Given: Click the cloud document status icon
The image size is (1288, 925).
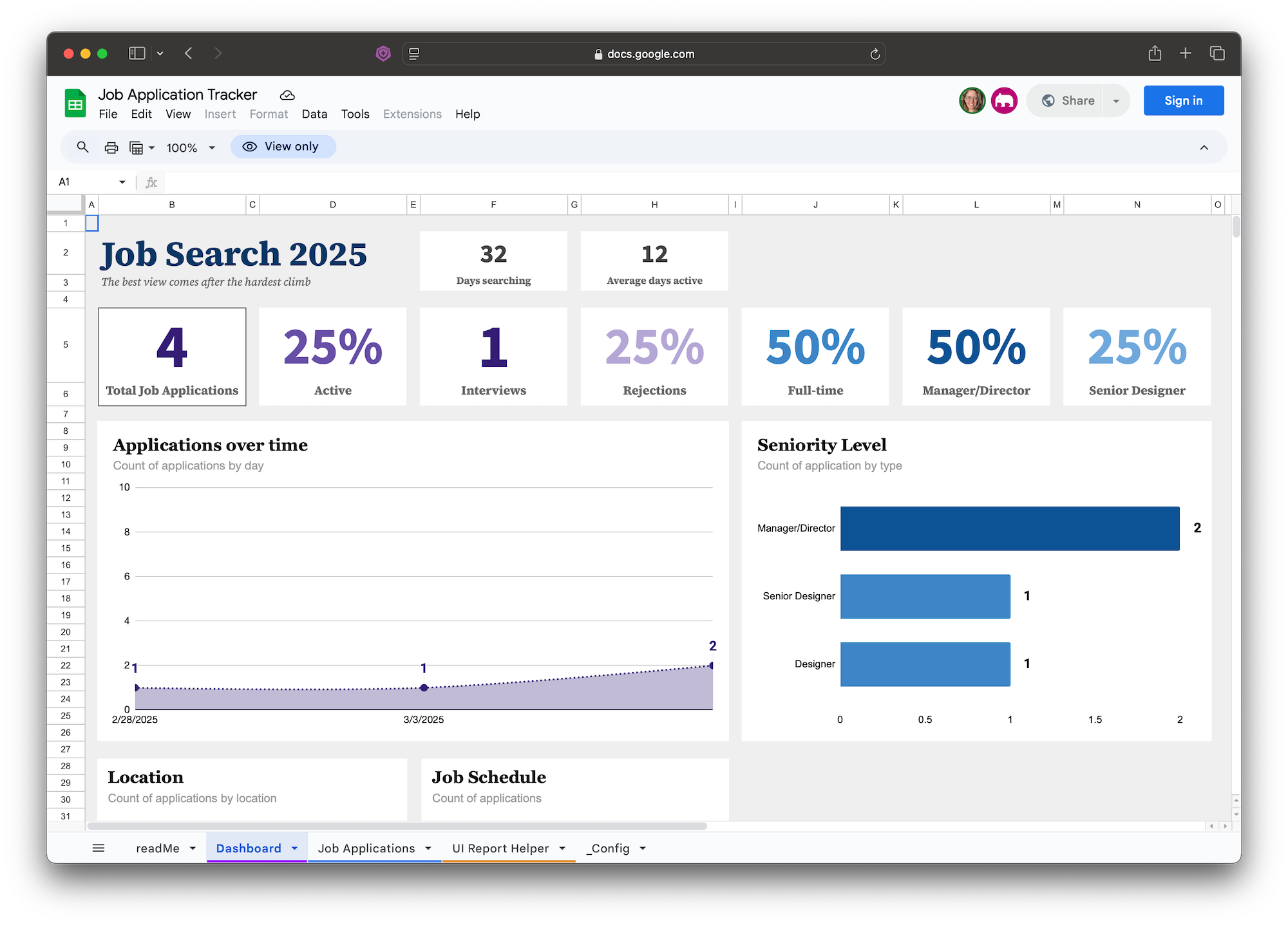Looking at the screenshot, I should 287,95.
